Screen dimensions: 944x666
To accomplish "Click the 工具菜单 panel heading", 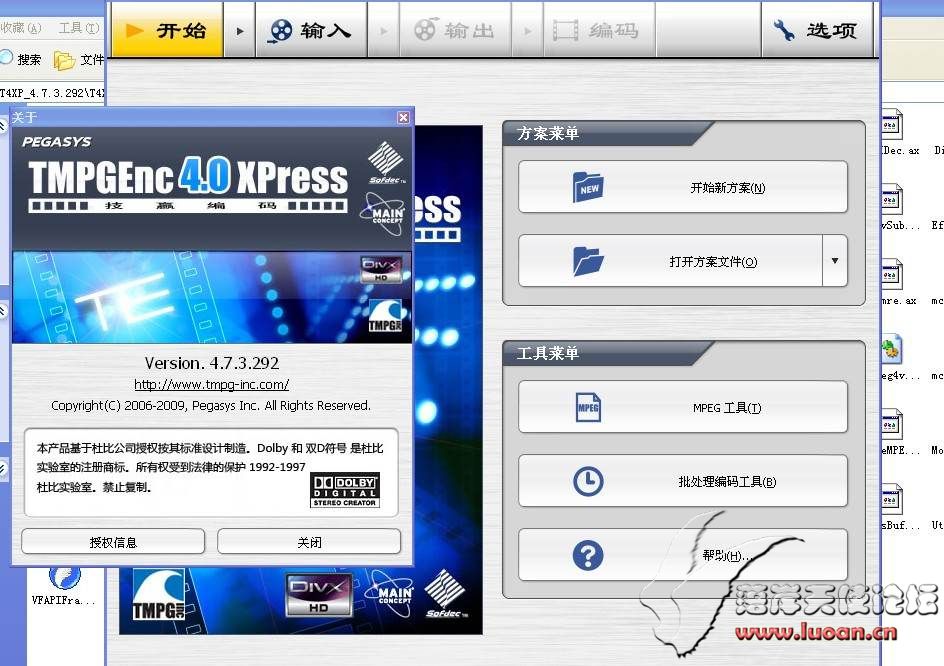I will click(547, 353).
